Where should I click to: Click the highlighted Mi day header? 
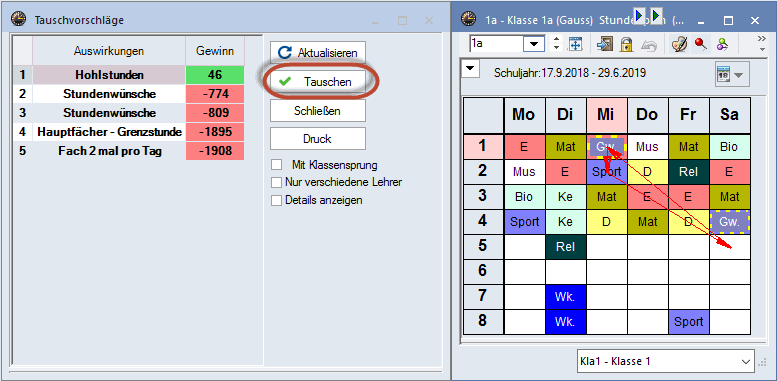tap(607, 115)
